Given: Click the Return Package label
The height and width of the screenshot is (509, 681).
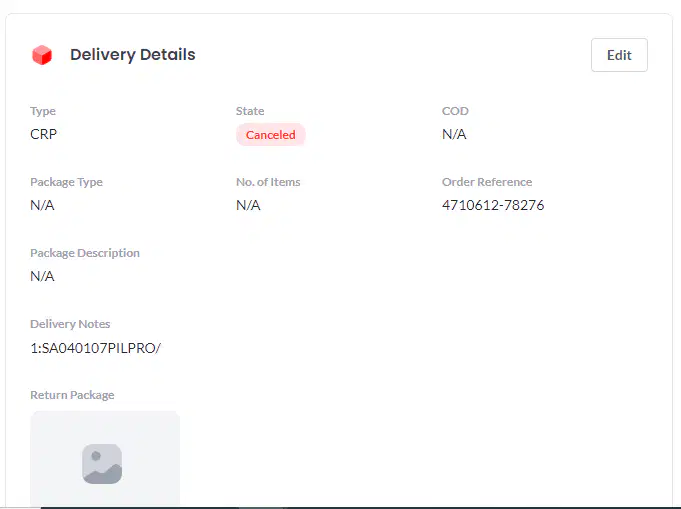Looking at the screenshot, I should point(72,395).
